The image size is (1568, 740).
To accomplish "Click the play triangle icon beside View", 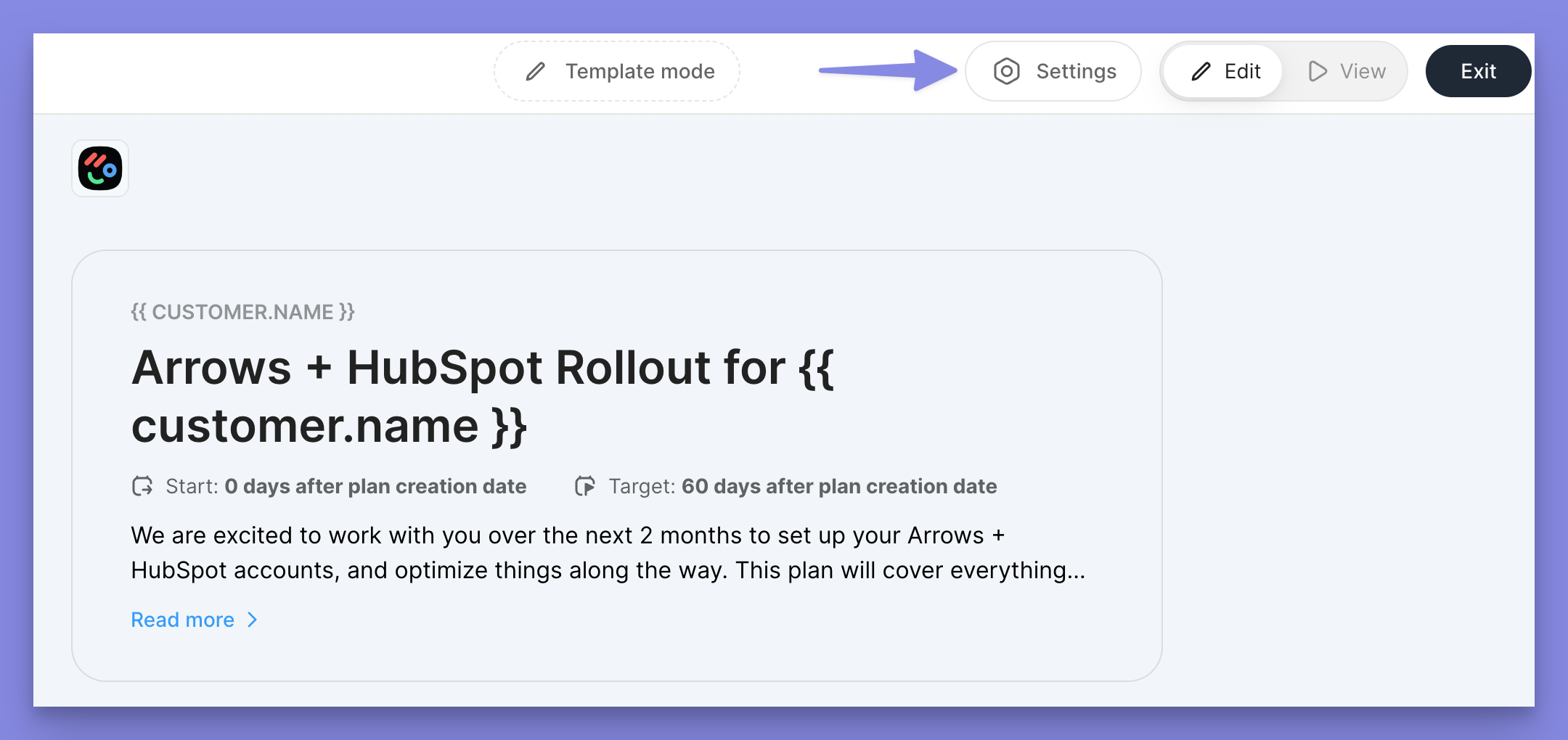I will point(1317,71).
